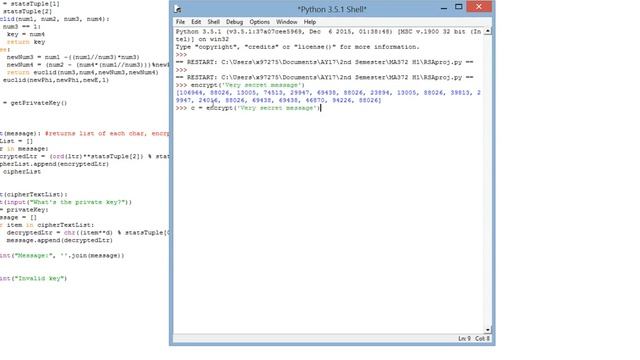Click the scroll-up arrow in the shell scrollbar
This screenshot has width=640, height=360.
pyautogui.click(x=488, y=31)
